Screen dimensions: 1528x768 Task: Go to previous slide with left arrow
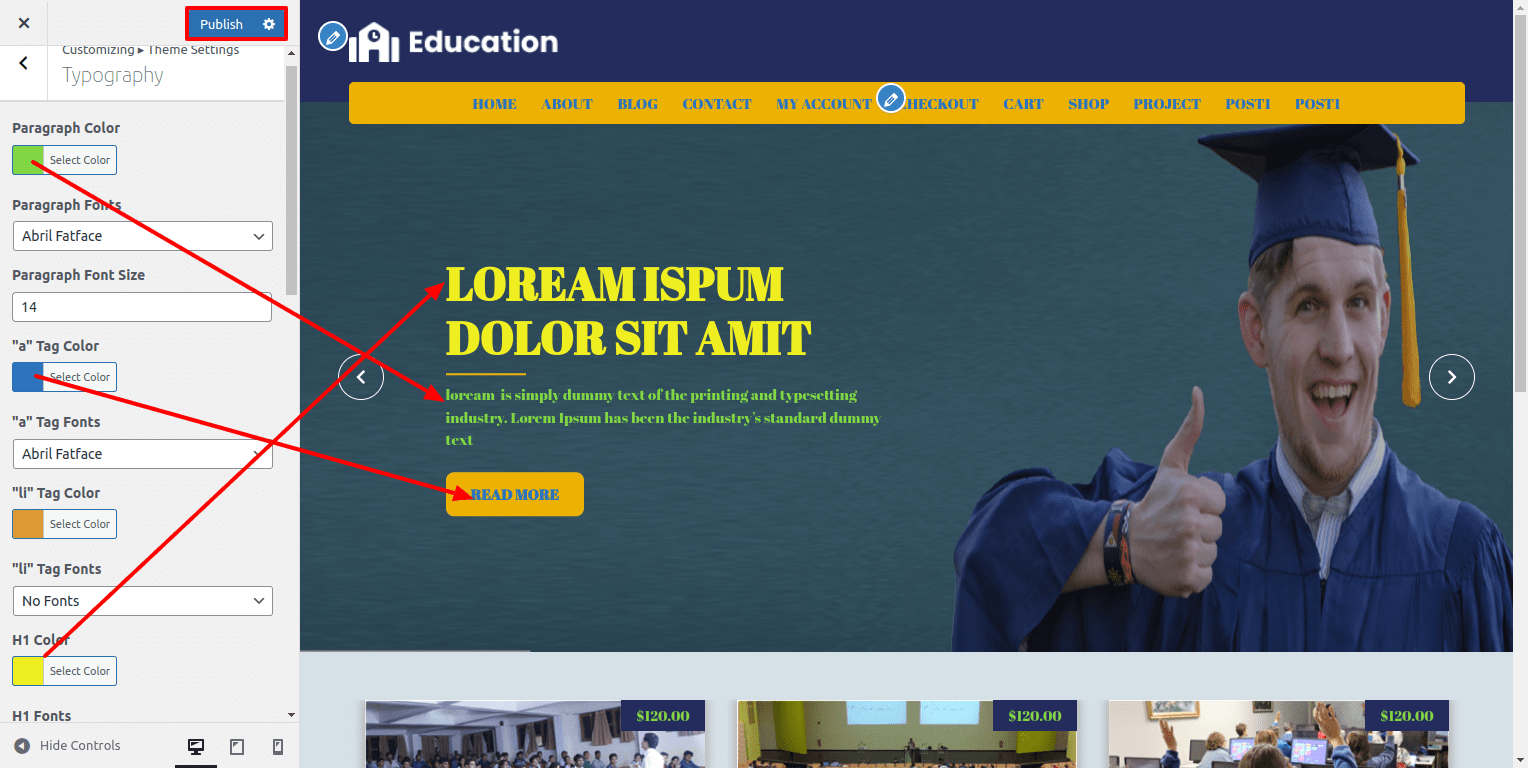click(x=361, y=377)
